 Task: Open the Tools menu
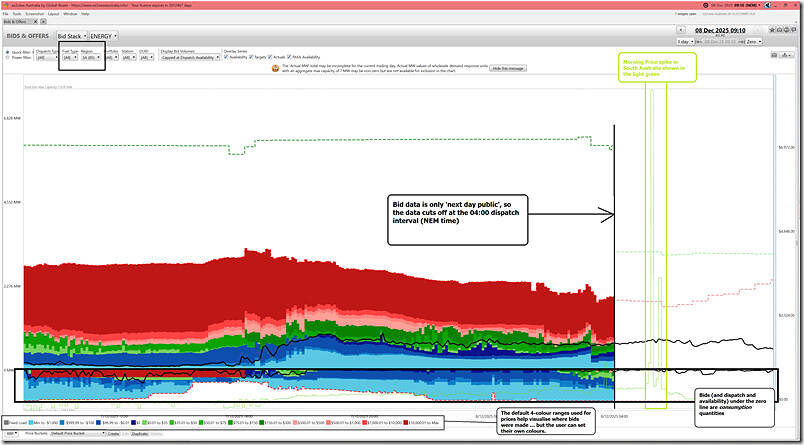tap(17, 14)
